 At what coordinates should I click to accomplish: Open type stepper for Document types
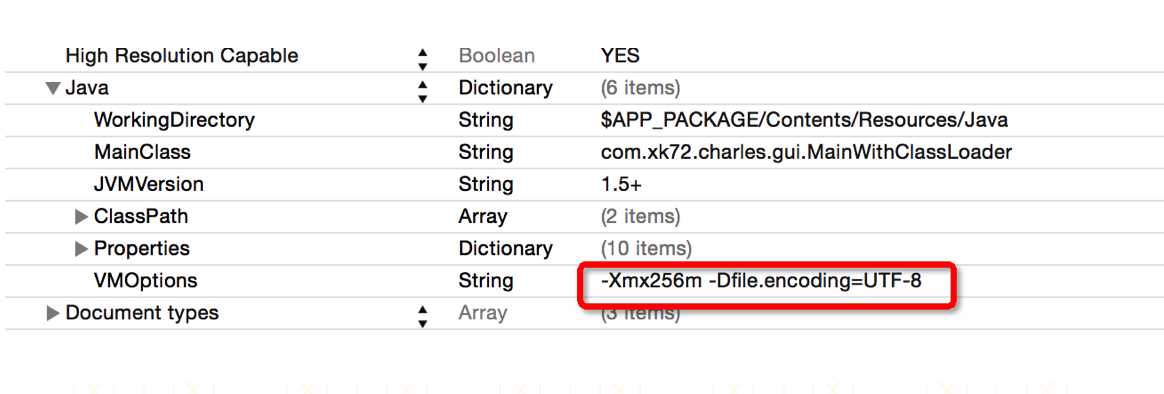422,315
